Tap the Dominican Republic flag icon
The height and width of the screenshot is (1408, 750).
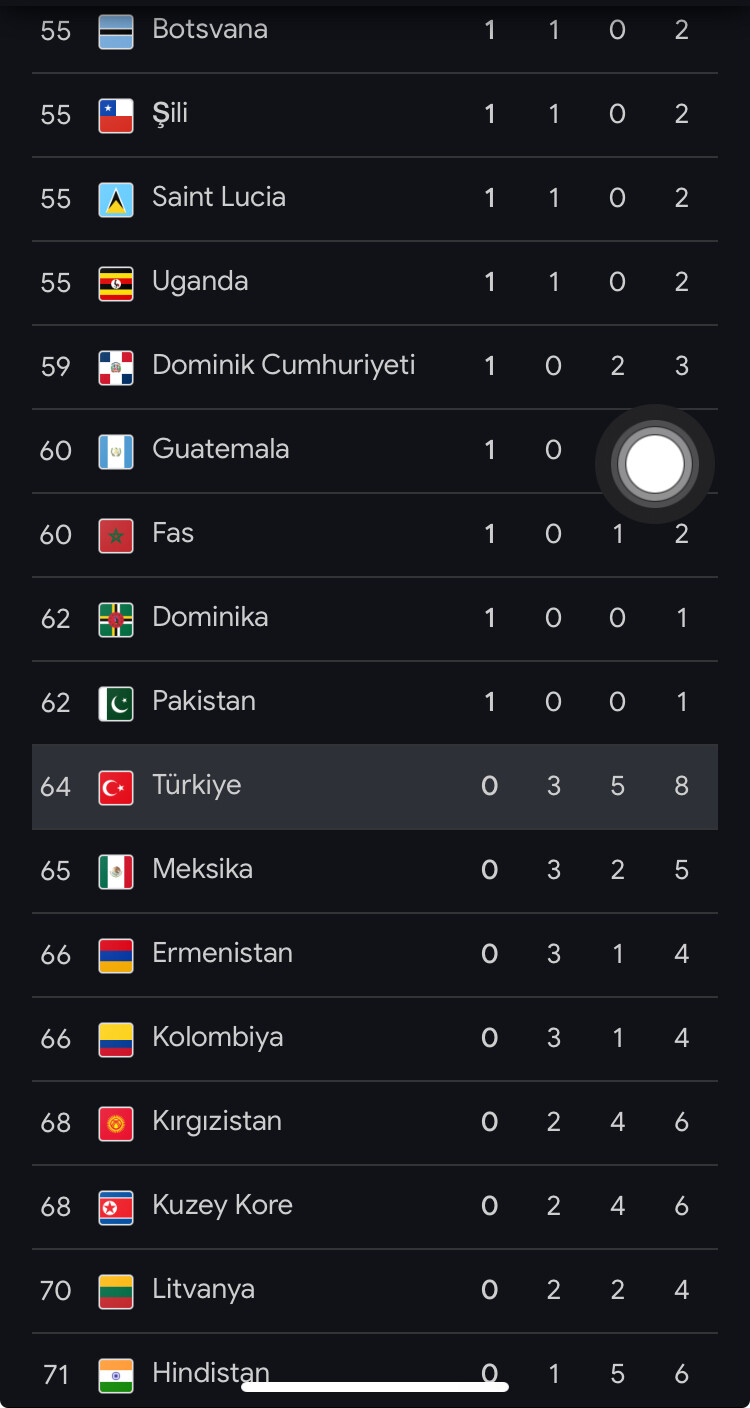[x=116, y=367]
